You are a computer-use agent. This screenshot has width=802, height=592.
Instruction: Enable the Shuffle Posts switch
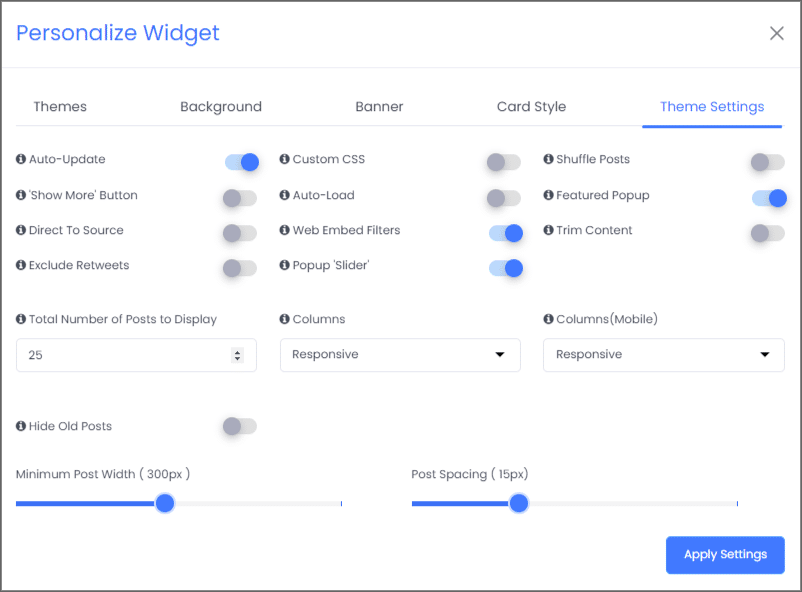[x=768, y=162]
